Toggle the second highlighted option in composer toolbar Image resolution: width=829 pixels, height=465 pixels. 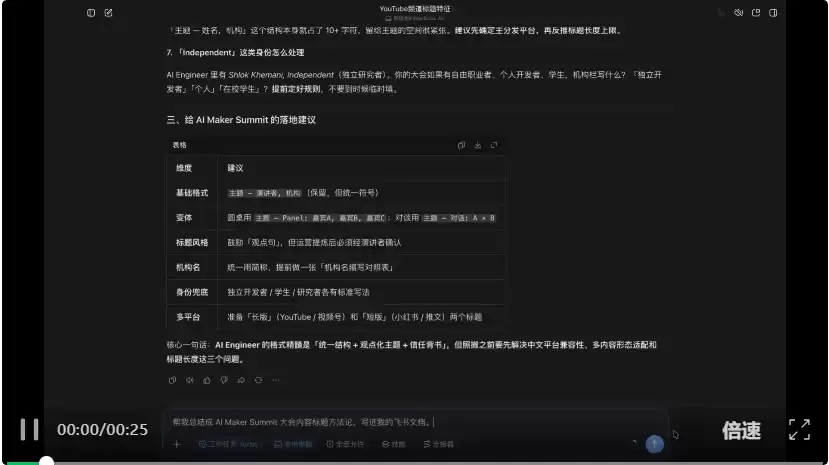[293, 444]
